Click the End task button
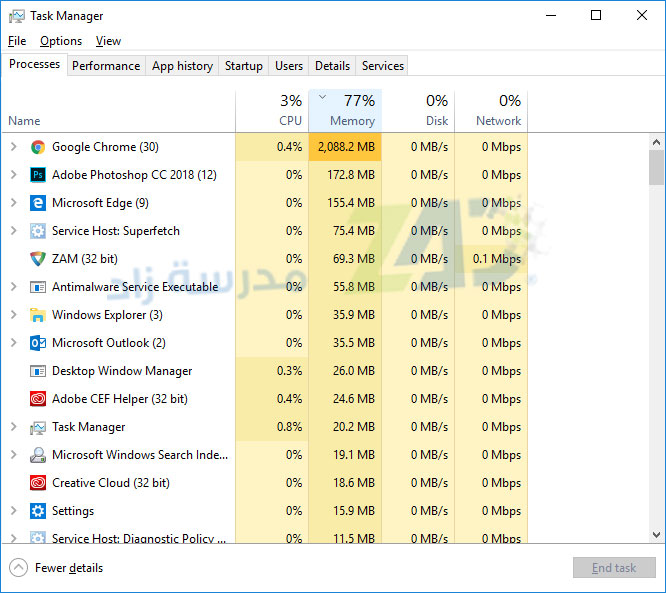Screen dimensions: 666x593 click(x=614, y=568)
